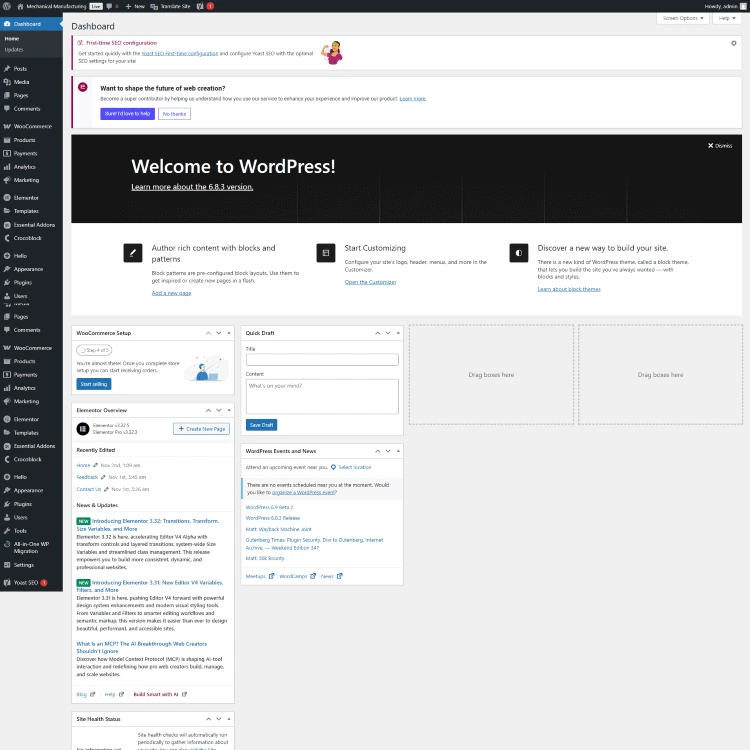The height and width of the screenshot is (750, 750).
Task: Move the WooCommerce Setup widget down
Action: (218, 333)
